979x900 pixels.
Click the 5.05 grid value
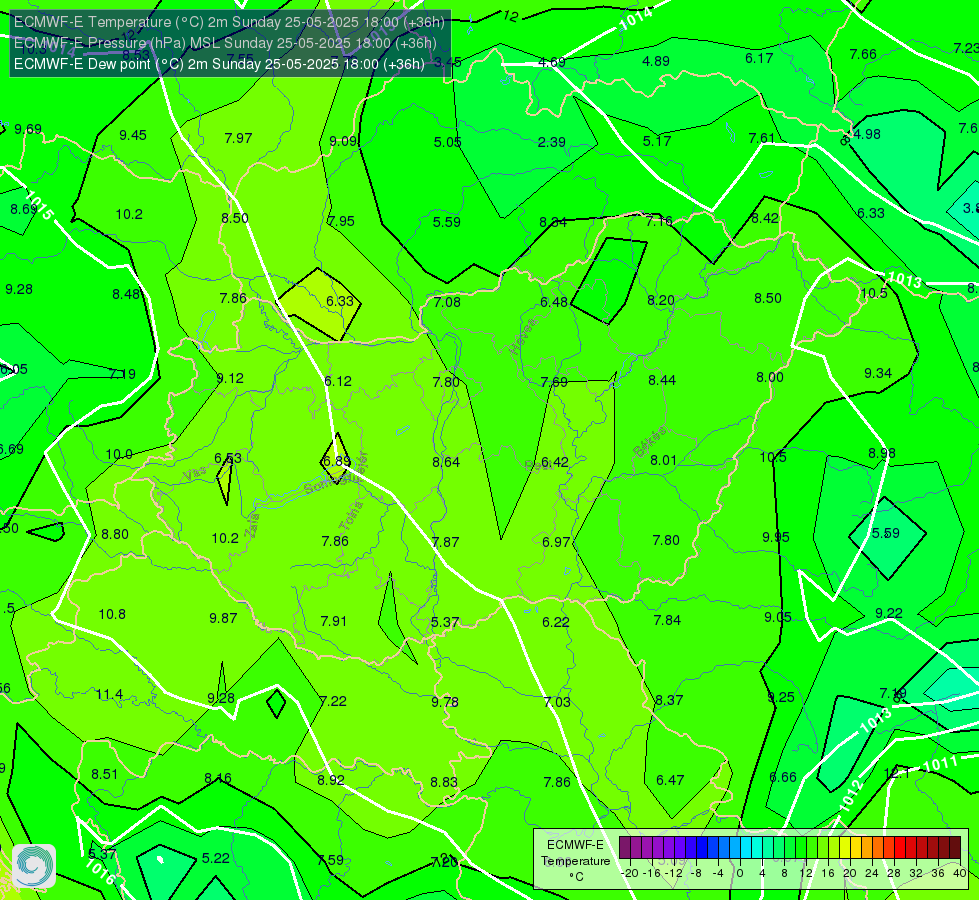(448, 142)
